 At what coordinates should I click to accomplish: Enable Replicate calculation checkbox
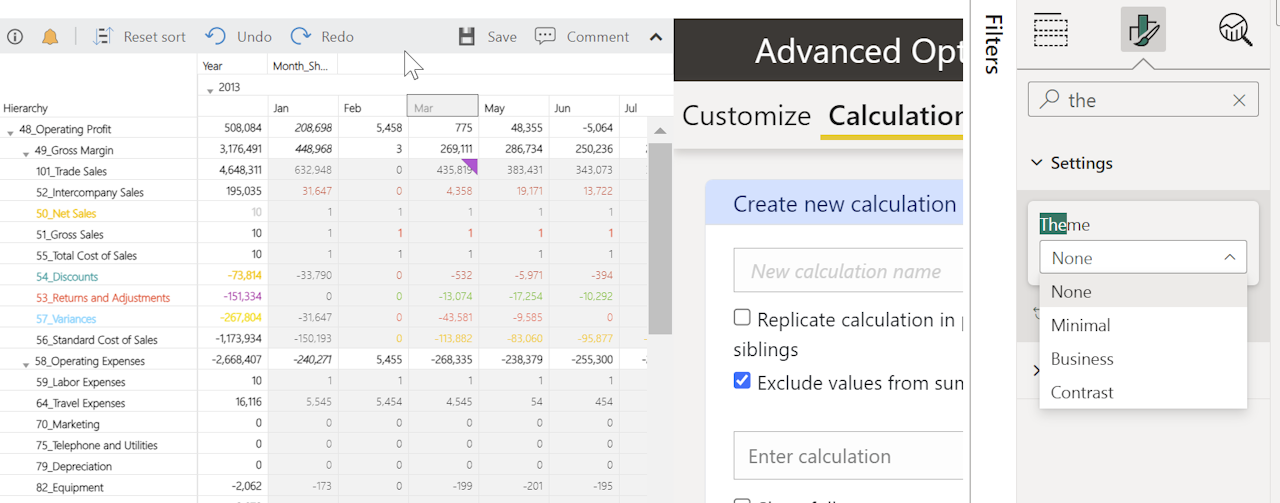[x=742, y=318]
